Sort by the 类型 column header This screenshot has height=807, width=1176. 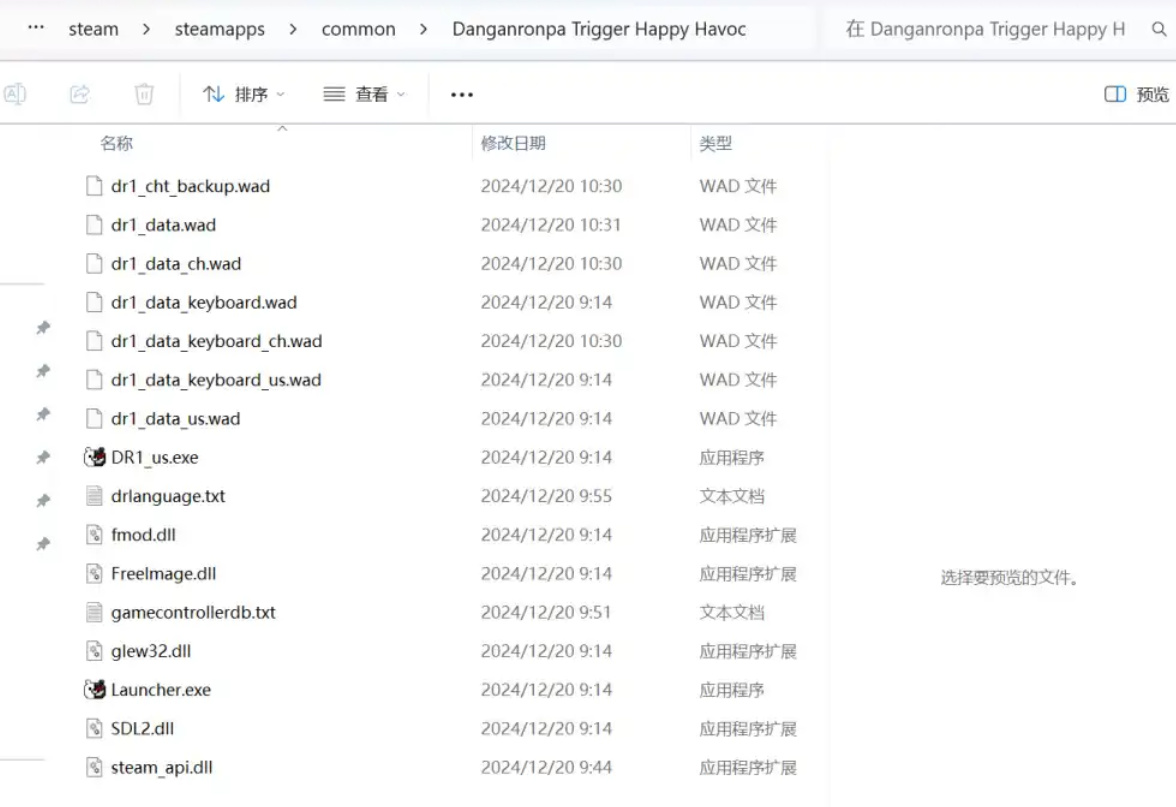tap(716, 143)
